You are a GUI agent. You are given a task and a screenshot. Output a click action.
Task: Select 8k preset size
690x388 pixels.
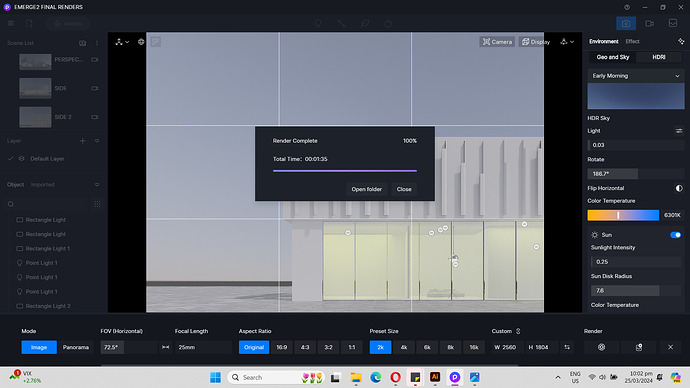pyautogui.click(x=450, y=347)
